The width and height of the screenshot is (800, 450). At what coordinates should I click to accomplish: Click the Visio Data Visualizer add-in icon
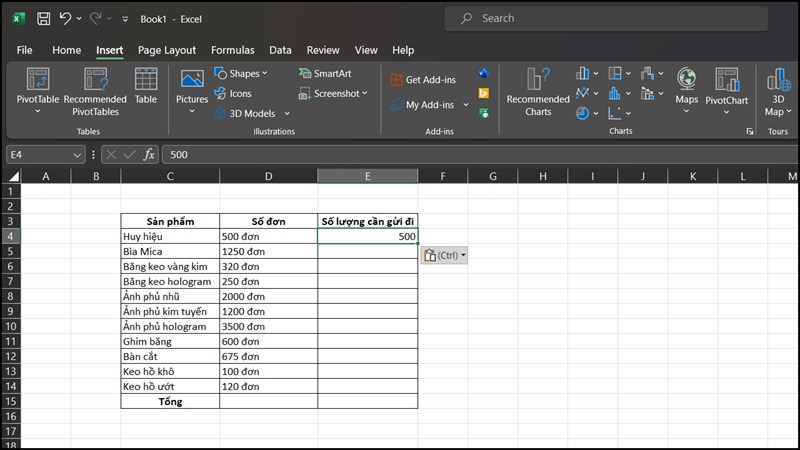[484, 73]
